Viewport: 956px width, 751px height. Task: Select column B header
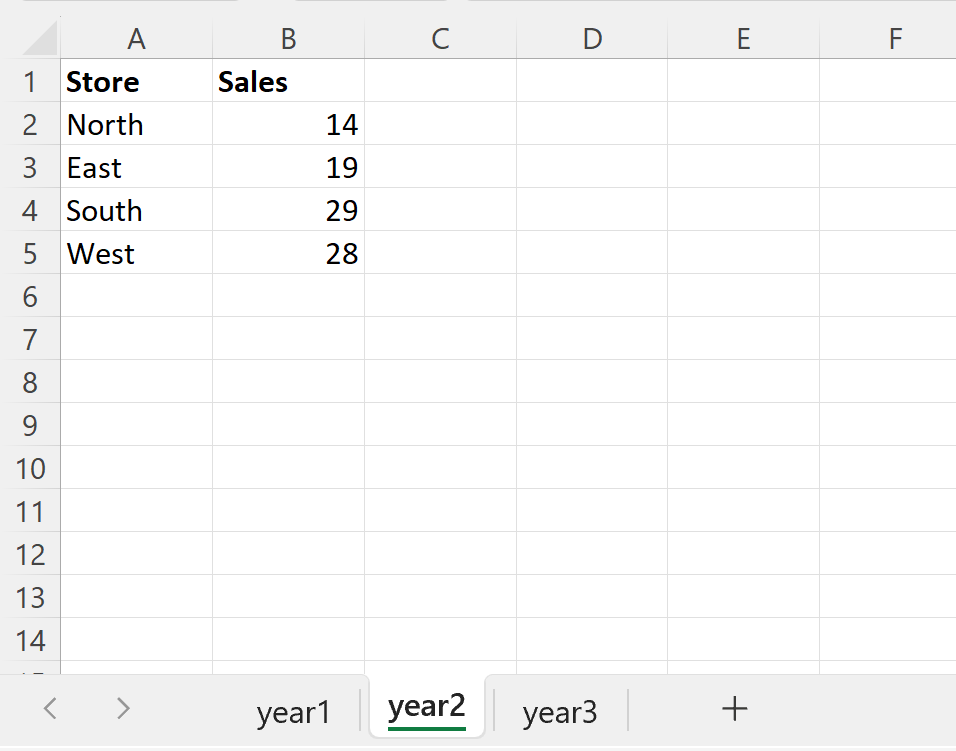pos(288,40)
